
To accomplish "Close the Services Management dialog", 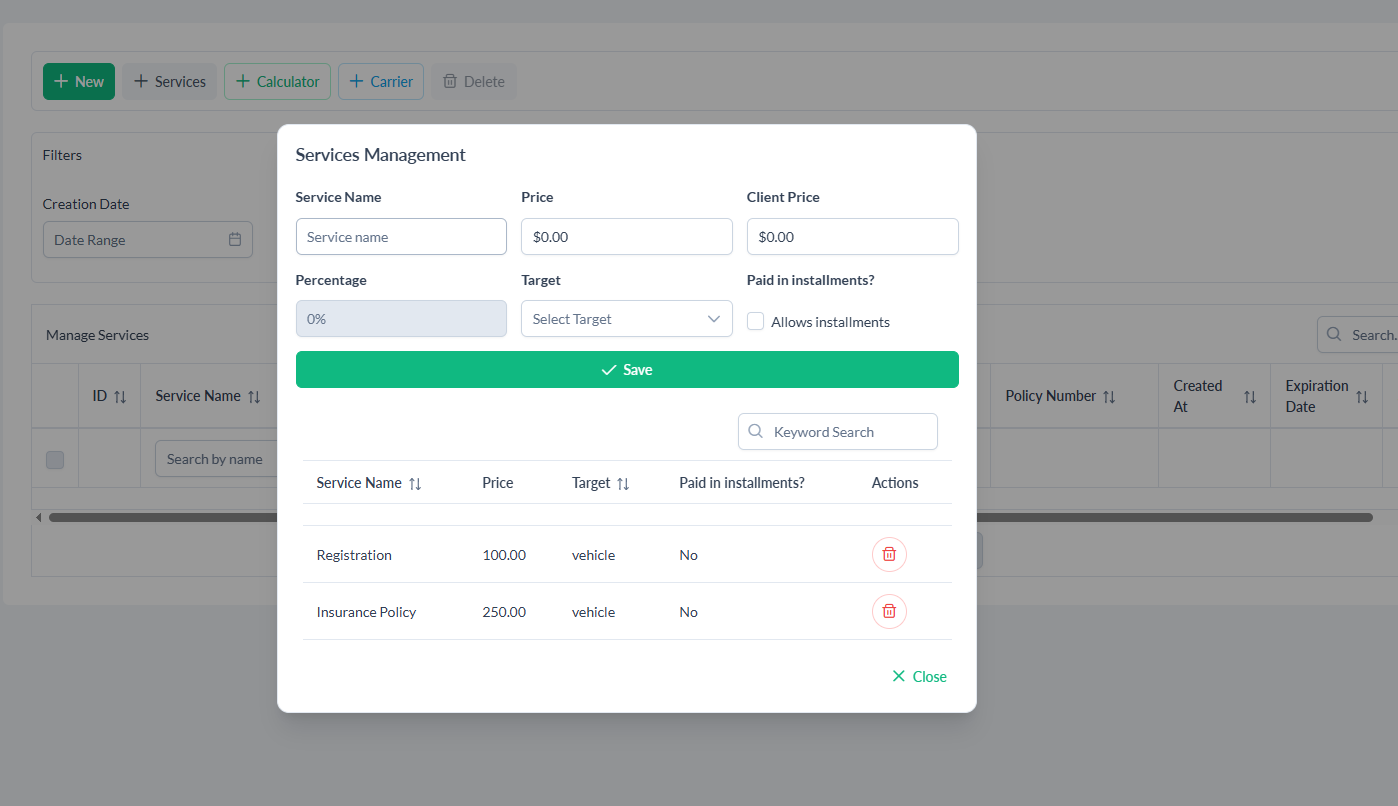I will point(919,677).
